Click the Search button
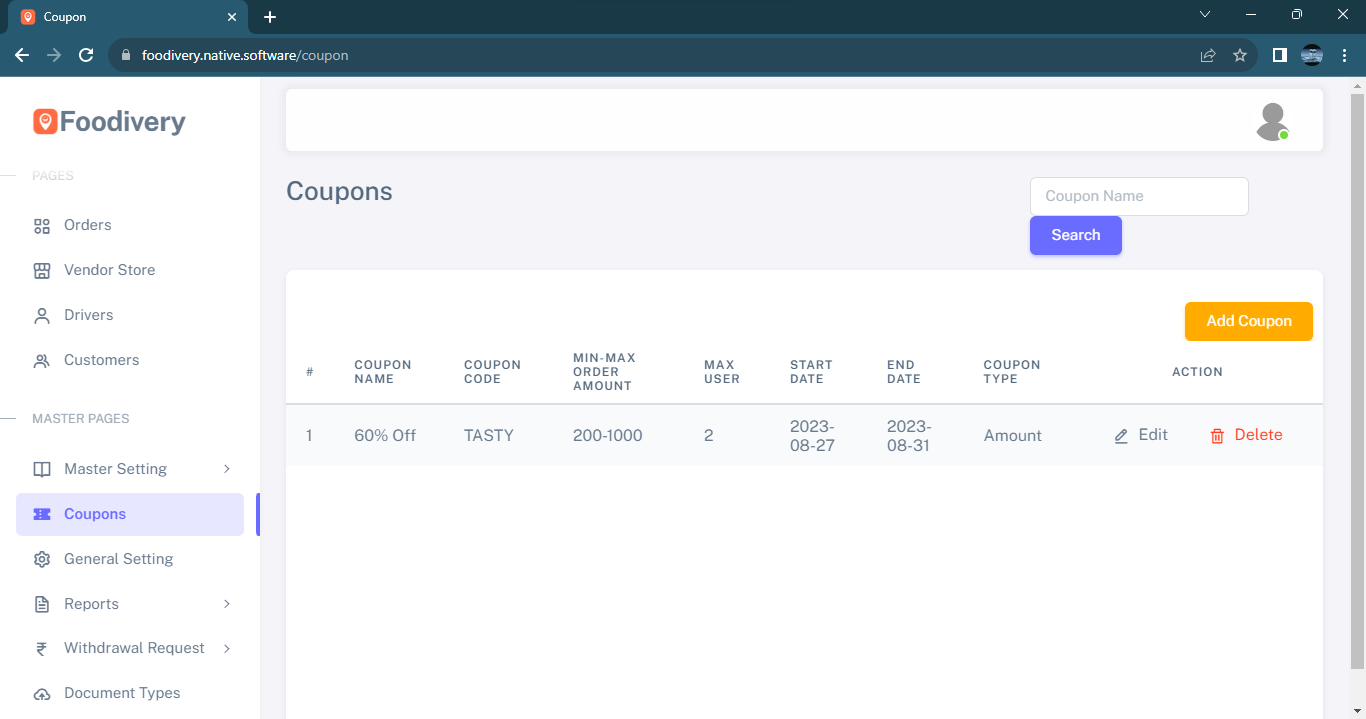The width and height of the screenshot is (1366, 719). 1075,236
